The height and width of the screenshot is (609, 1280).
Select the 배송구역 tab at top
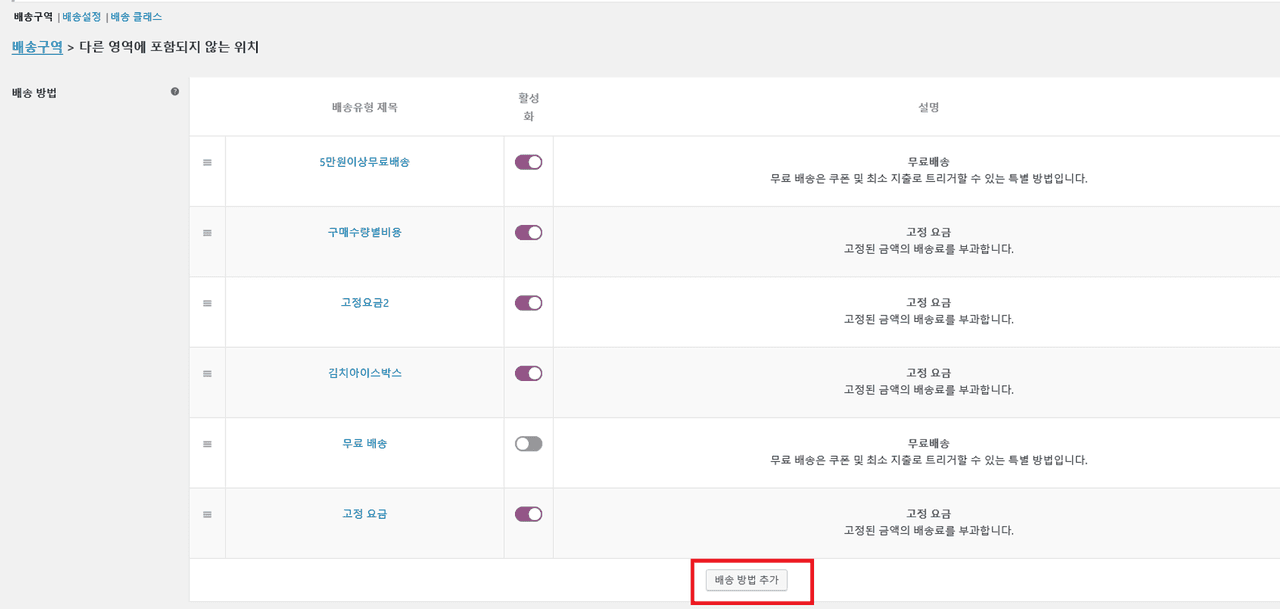click(33, 17)
